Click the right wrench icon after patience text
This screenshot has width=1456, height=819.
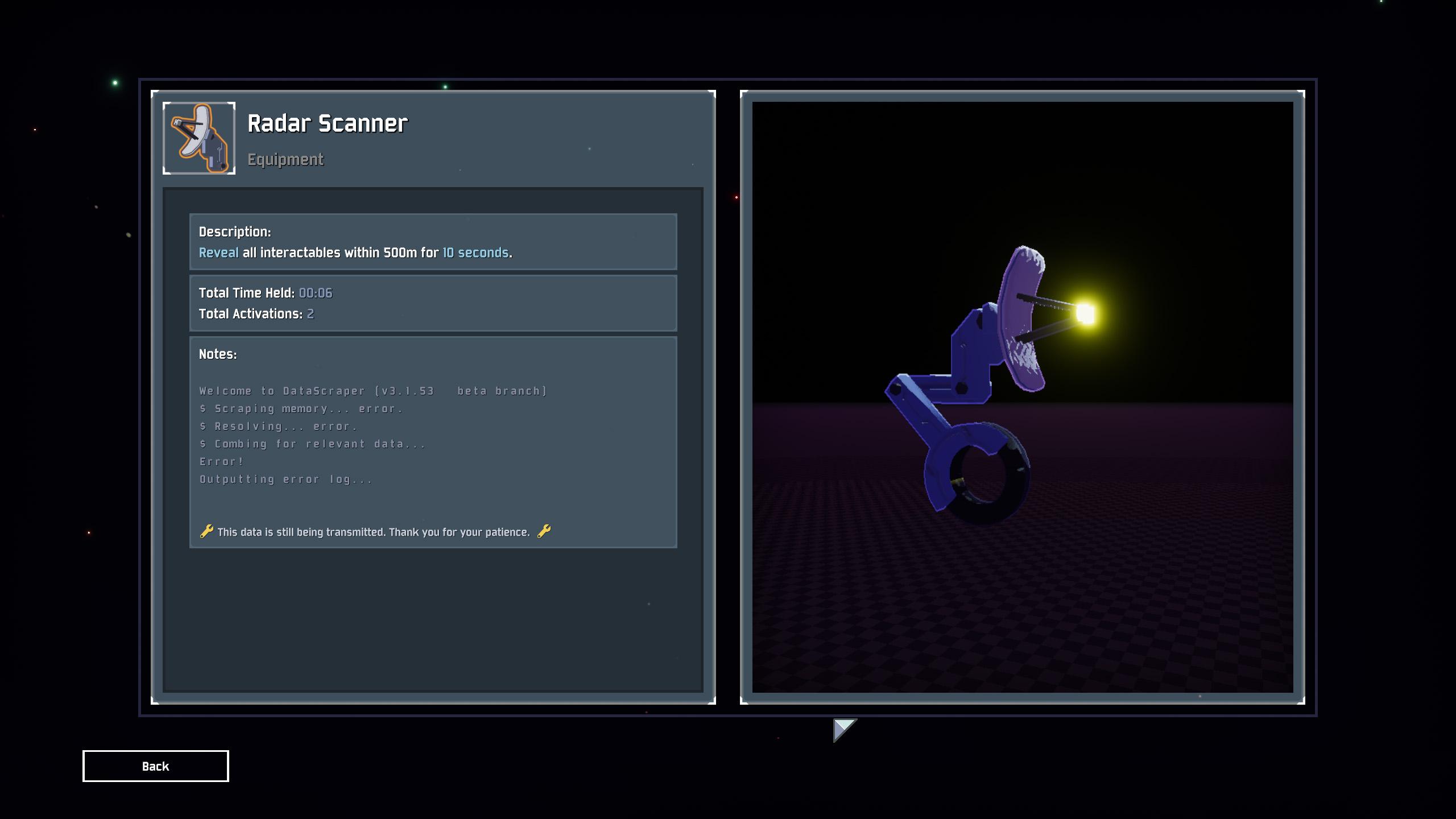tap(544, 531)
